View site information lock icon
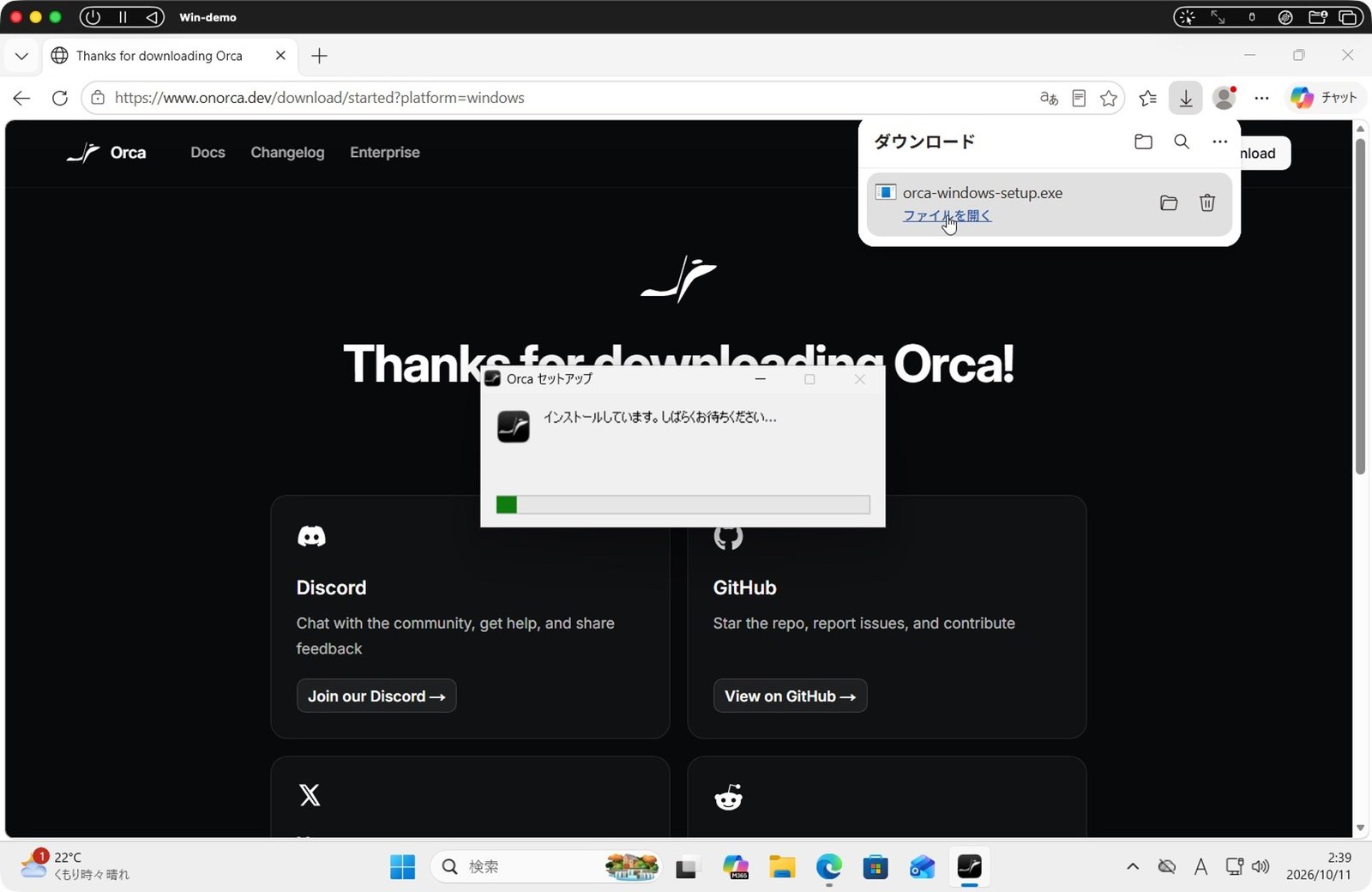This screenshot has height=892, width=1372. click(x=98, y=98)
